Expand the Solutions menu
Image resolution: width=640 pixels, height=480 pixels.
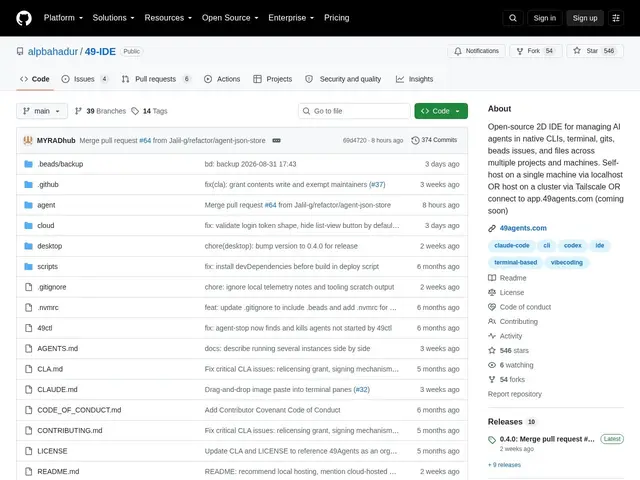[x=113, y=18]
